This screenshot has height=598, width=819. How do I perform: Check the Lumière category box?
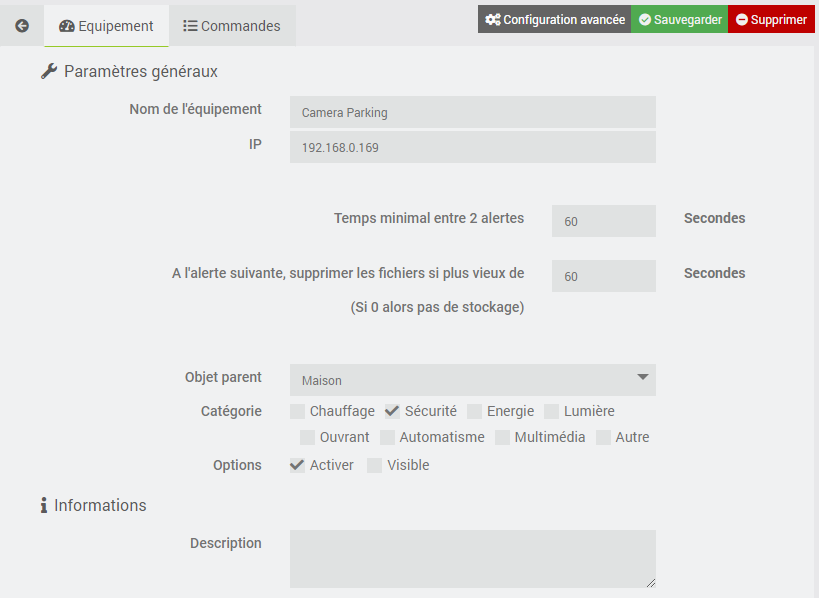(552, 411)
